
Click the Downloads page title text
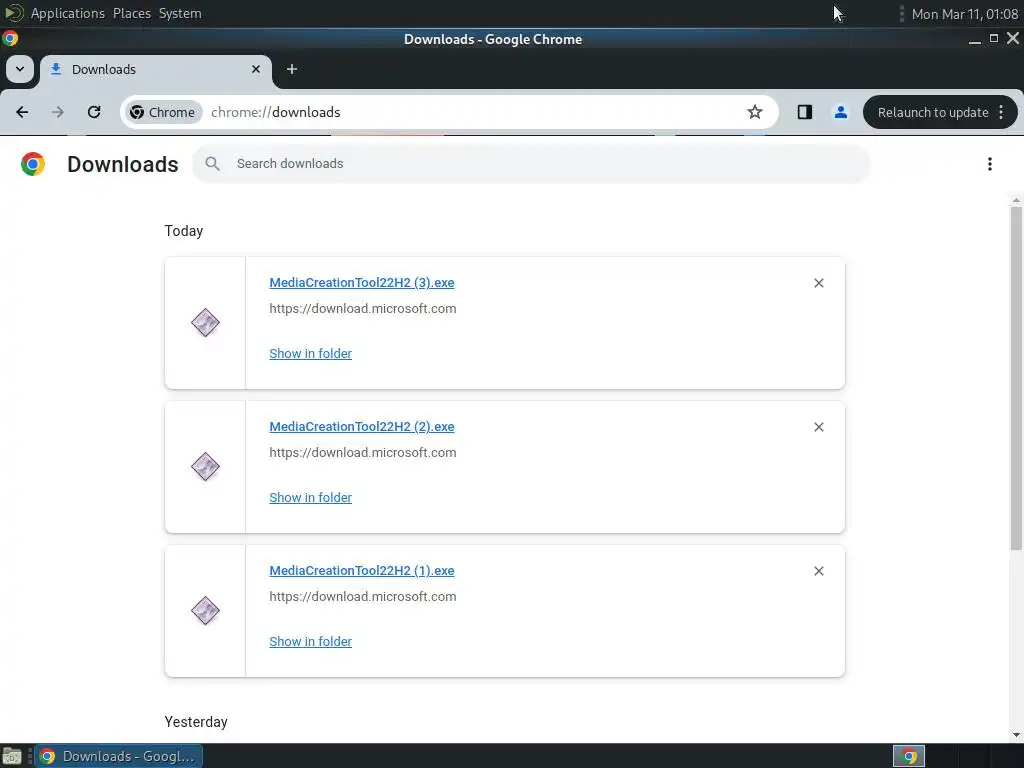123,164
